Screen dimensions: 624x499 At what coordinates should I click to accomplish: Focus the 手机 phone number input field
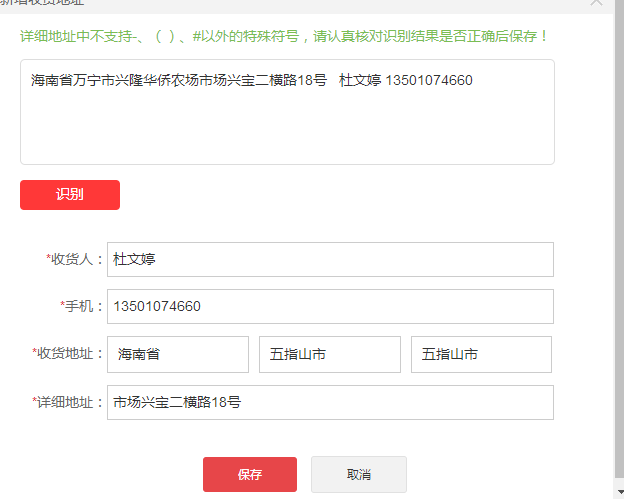pyautogui.click(x=330, y=306)
